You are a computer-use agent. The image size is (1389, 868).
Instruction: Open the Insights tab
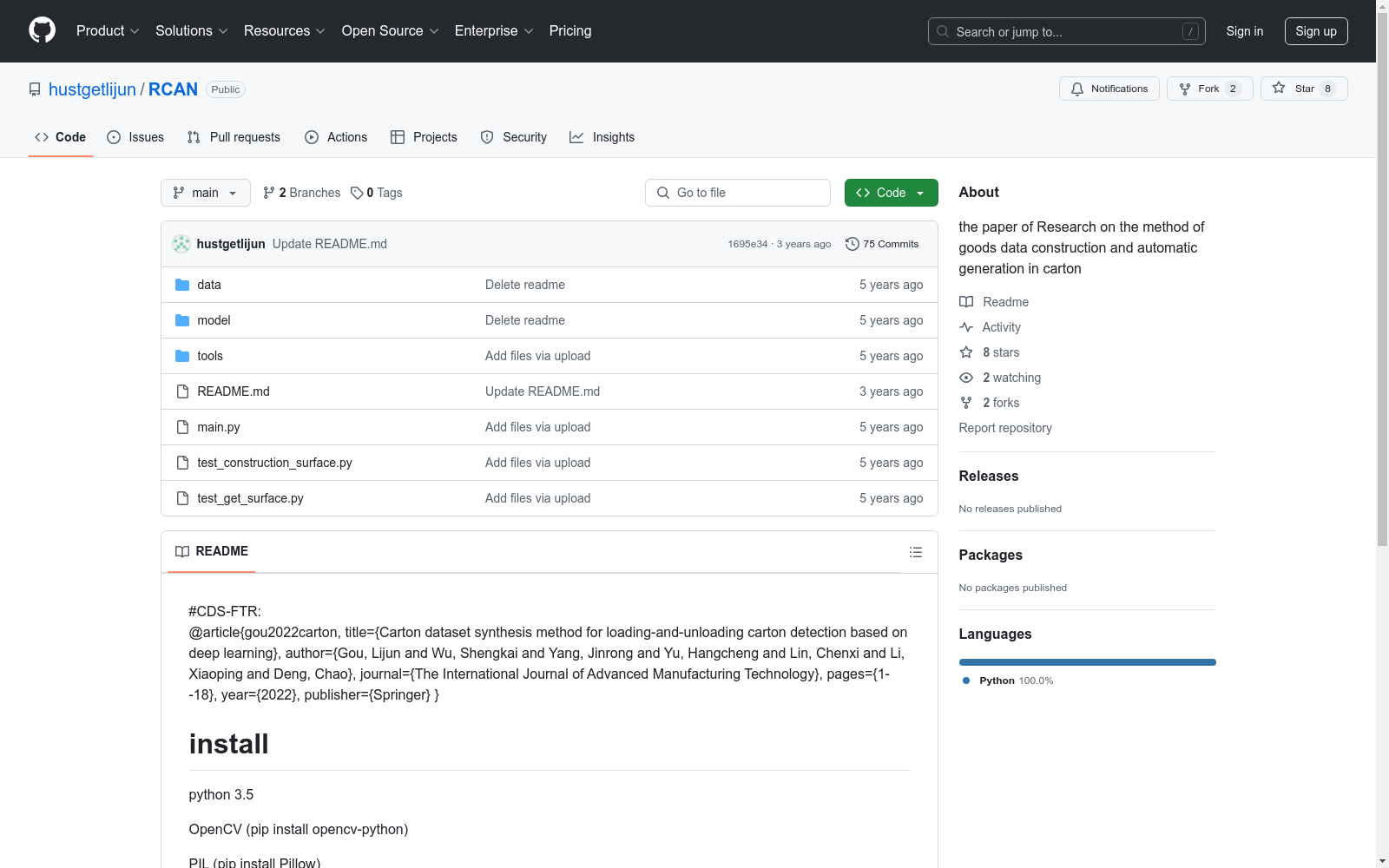pyautogui.click(x=602, y=137)
